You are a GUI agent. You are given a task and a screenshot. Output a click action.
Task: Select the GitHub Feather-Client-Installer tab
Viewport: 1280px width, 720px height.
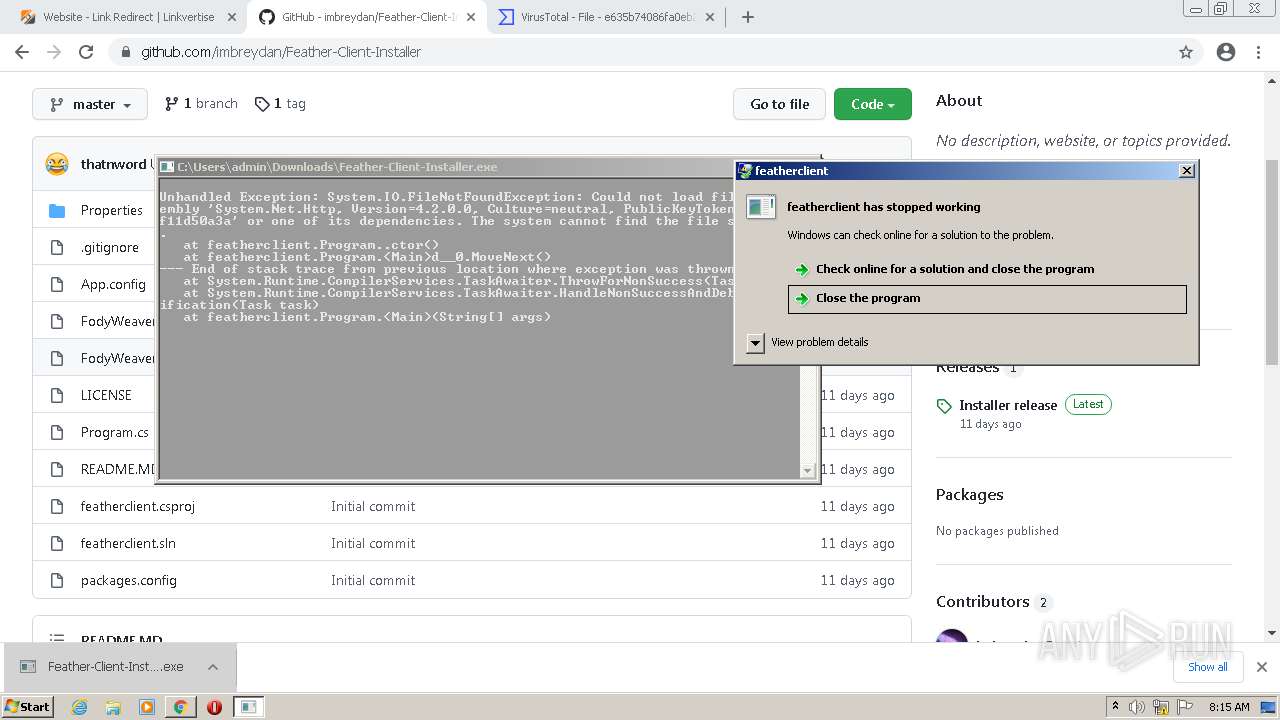tap(367, 17)
